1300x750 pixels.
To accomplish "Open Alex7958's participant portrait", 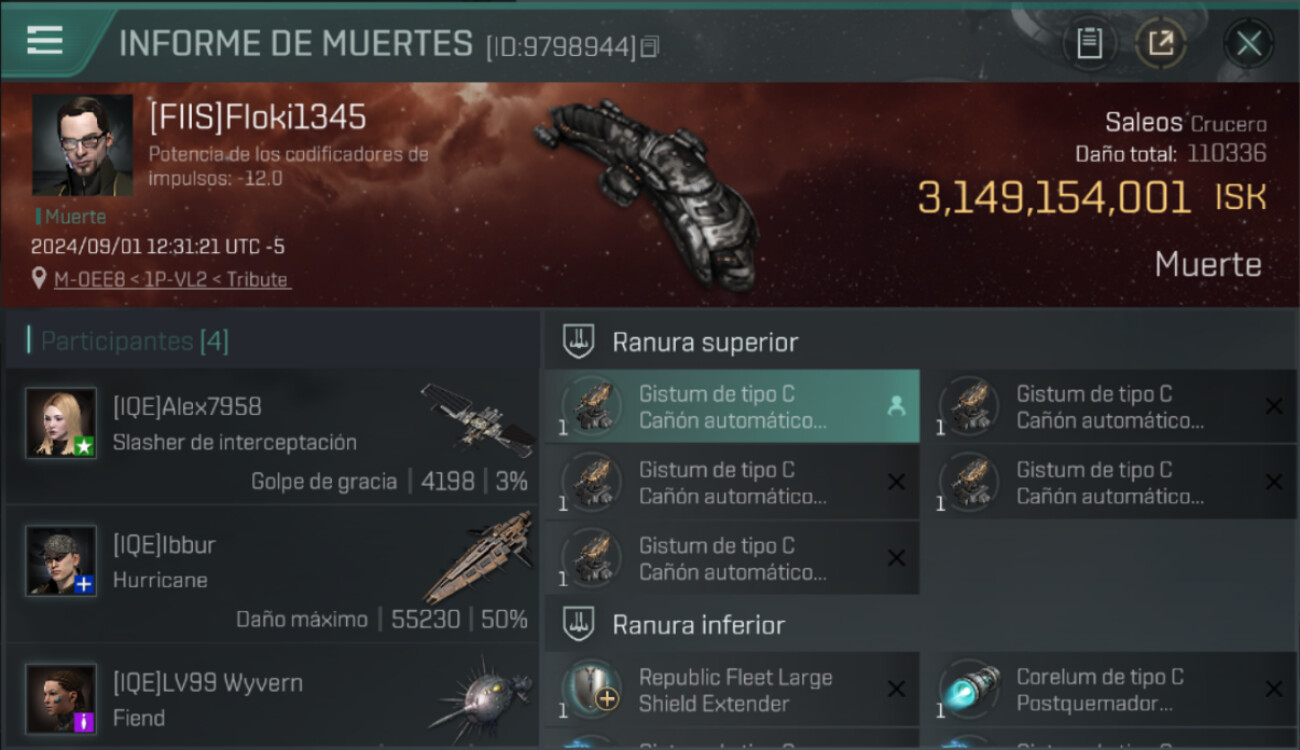I will point(61,423).
